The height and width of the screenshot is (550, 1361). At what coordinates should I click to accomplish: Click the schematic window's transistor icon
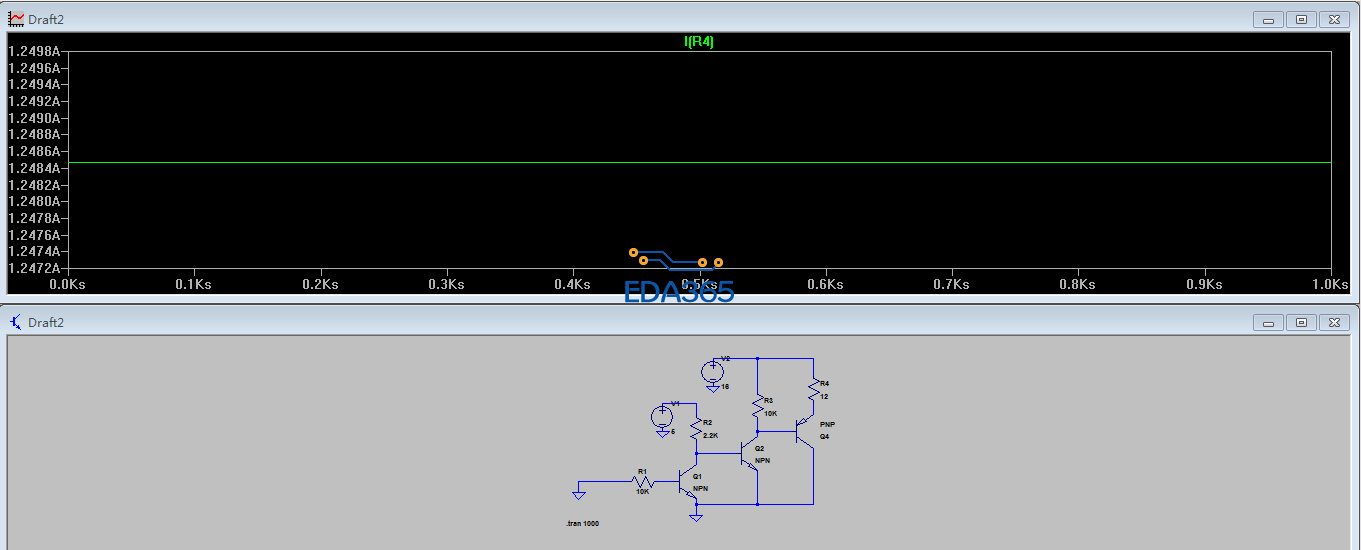tap(16, 322)
